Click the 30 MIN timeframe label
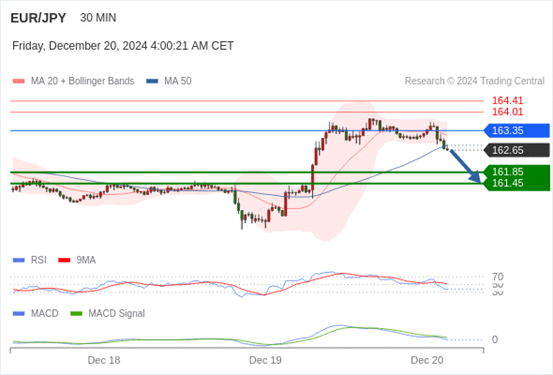Viewport: 553px width, 375px height. point(98,18)
